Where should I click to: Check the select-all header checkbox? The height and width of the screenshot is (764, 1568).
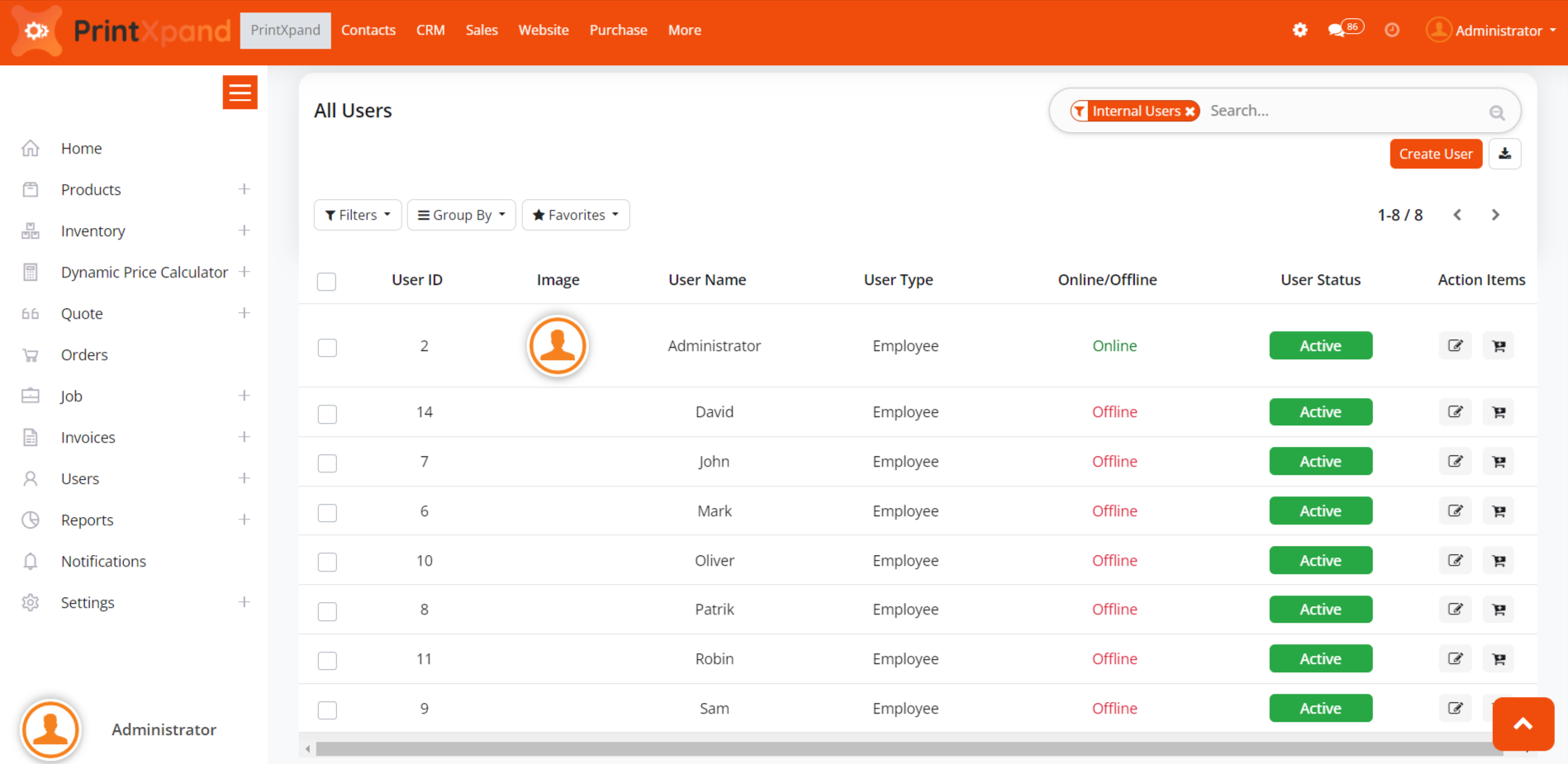327,282
